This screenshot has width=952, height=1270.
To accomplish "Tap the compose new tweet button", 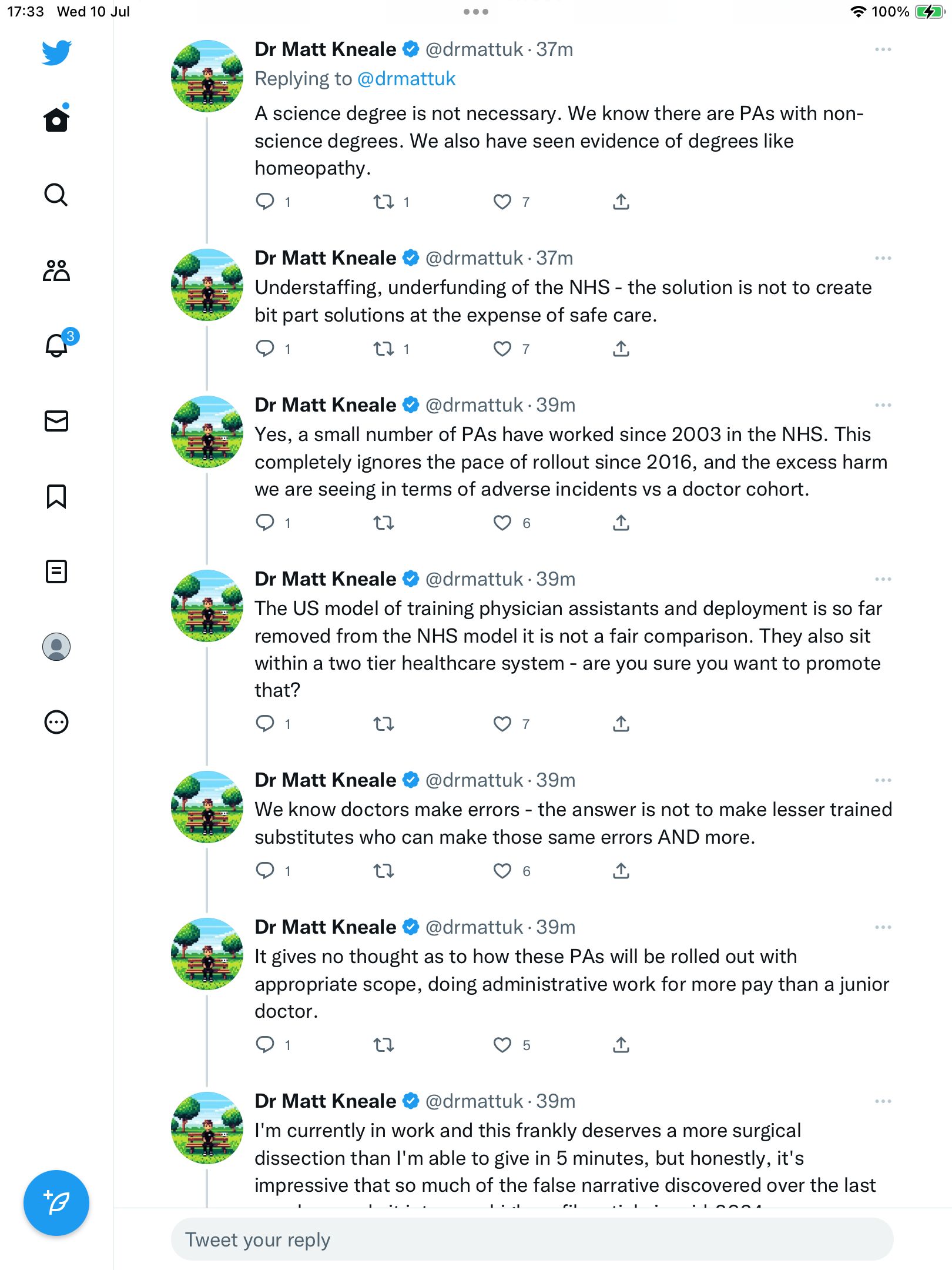I will 56,1203.
